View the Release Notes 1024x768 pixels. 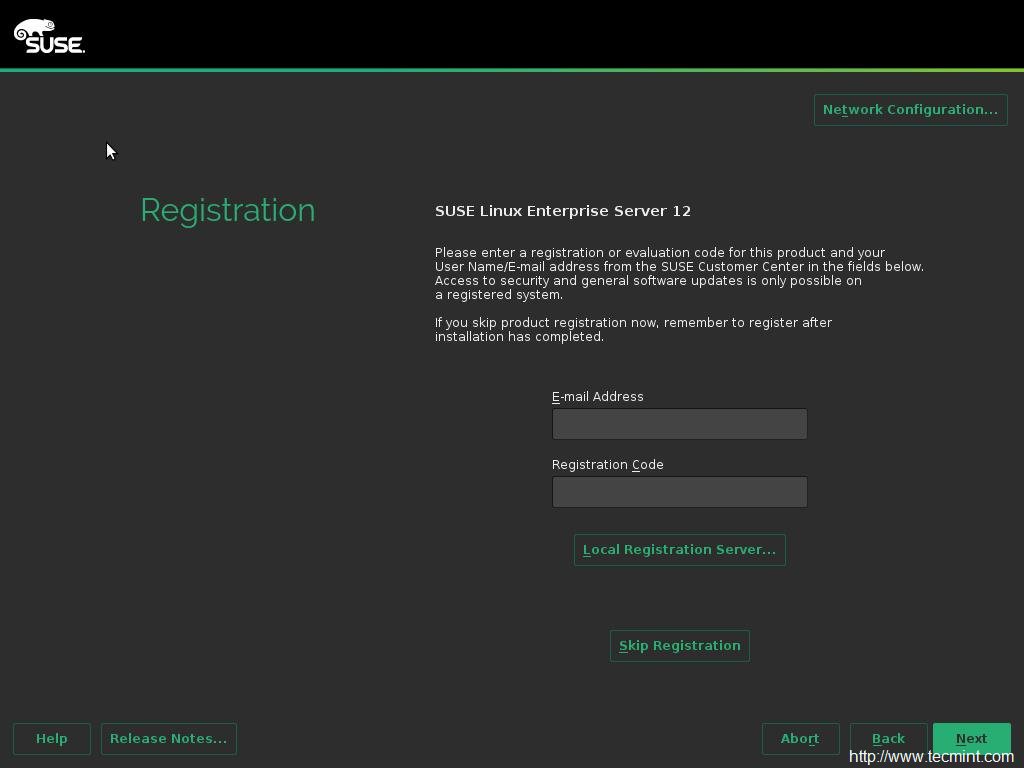point(168,739)
